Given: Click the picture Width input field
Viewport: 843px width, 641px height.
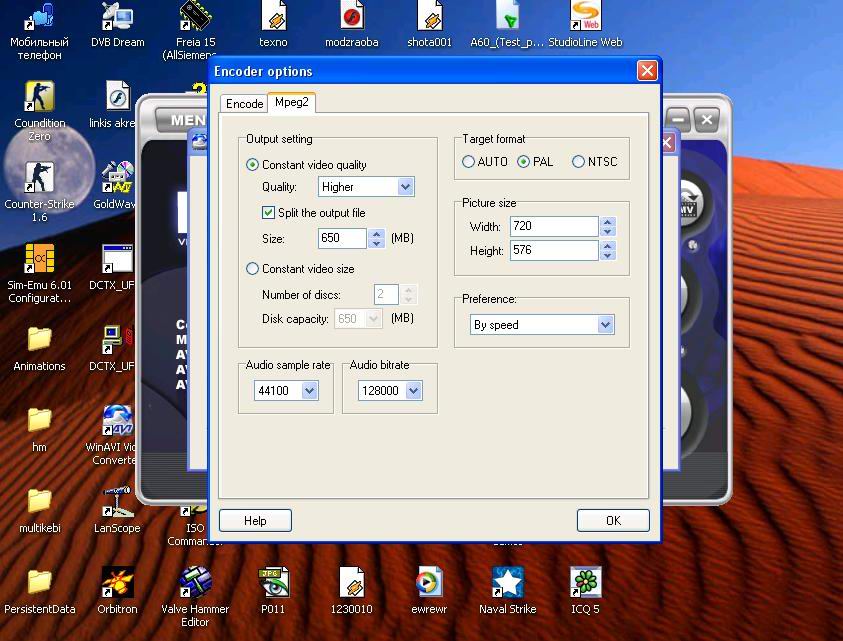Looking at the screenshot, I should pos(553,227).
